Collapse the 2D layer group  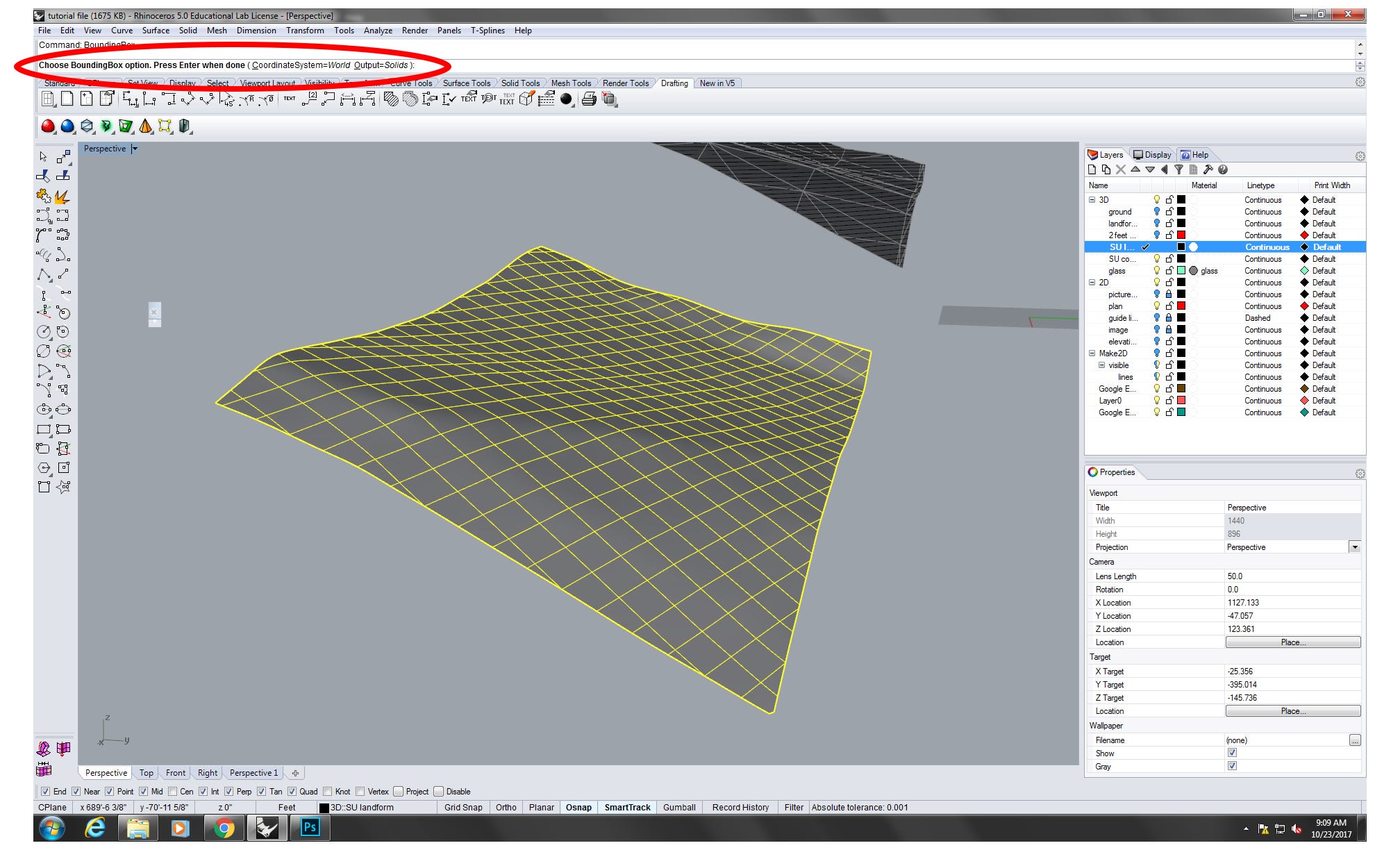(1092, 283)
